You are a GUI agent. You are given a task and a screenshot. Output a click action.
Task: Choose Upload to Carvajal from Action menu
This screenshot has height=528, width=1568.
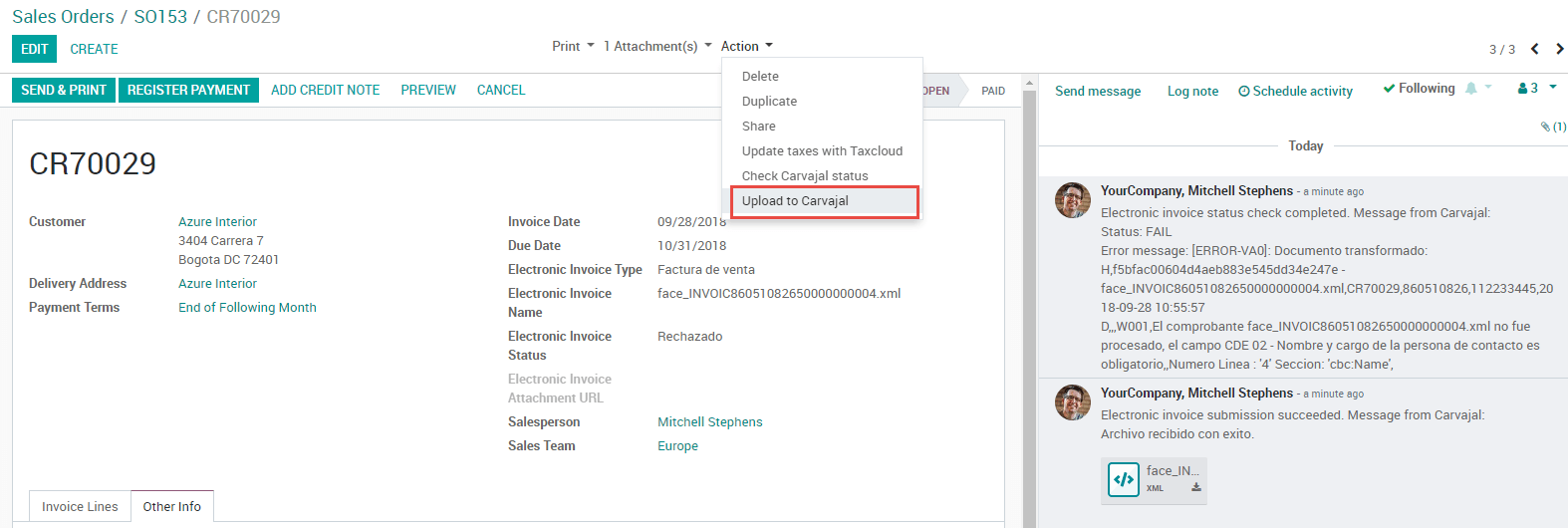[x=795, y=201]
